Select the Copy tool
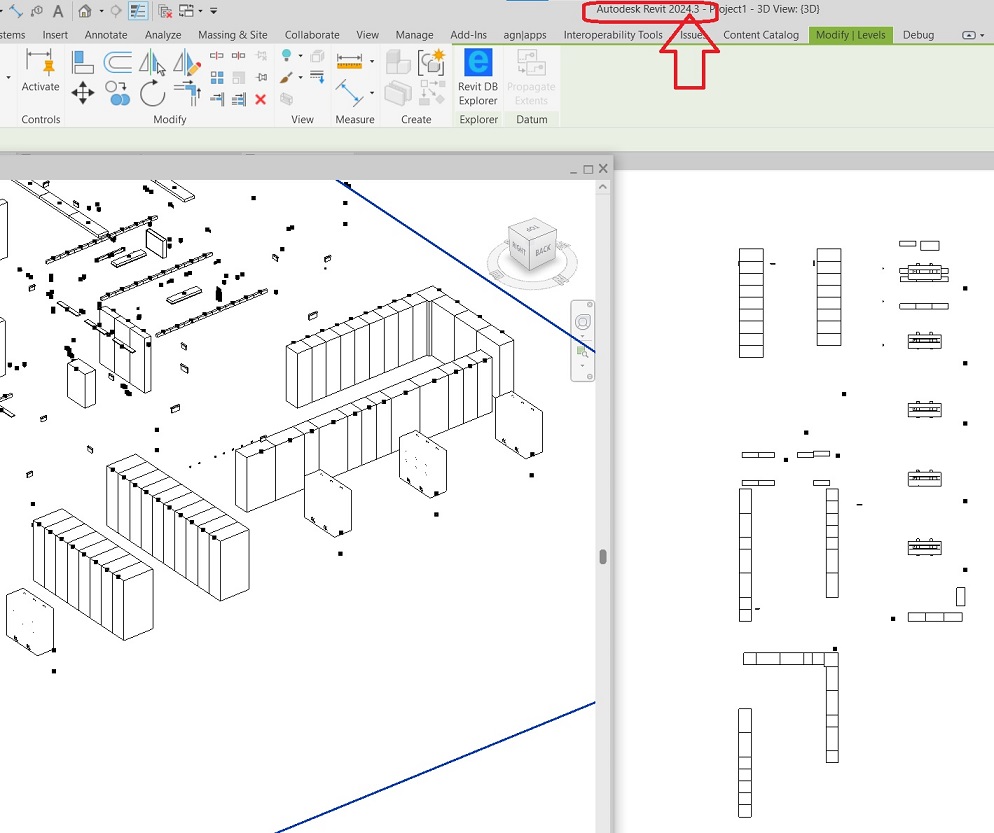Viewport: 994px width, 833px height. (x=118, y=94)
